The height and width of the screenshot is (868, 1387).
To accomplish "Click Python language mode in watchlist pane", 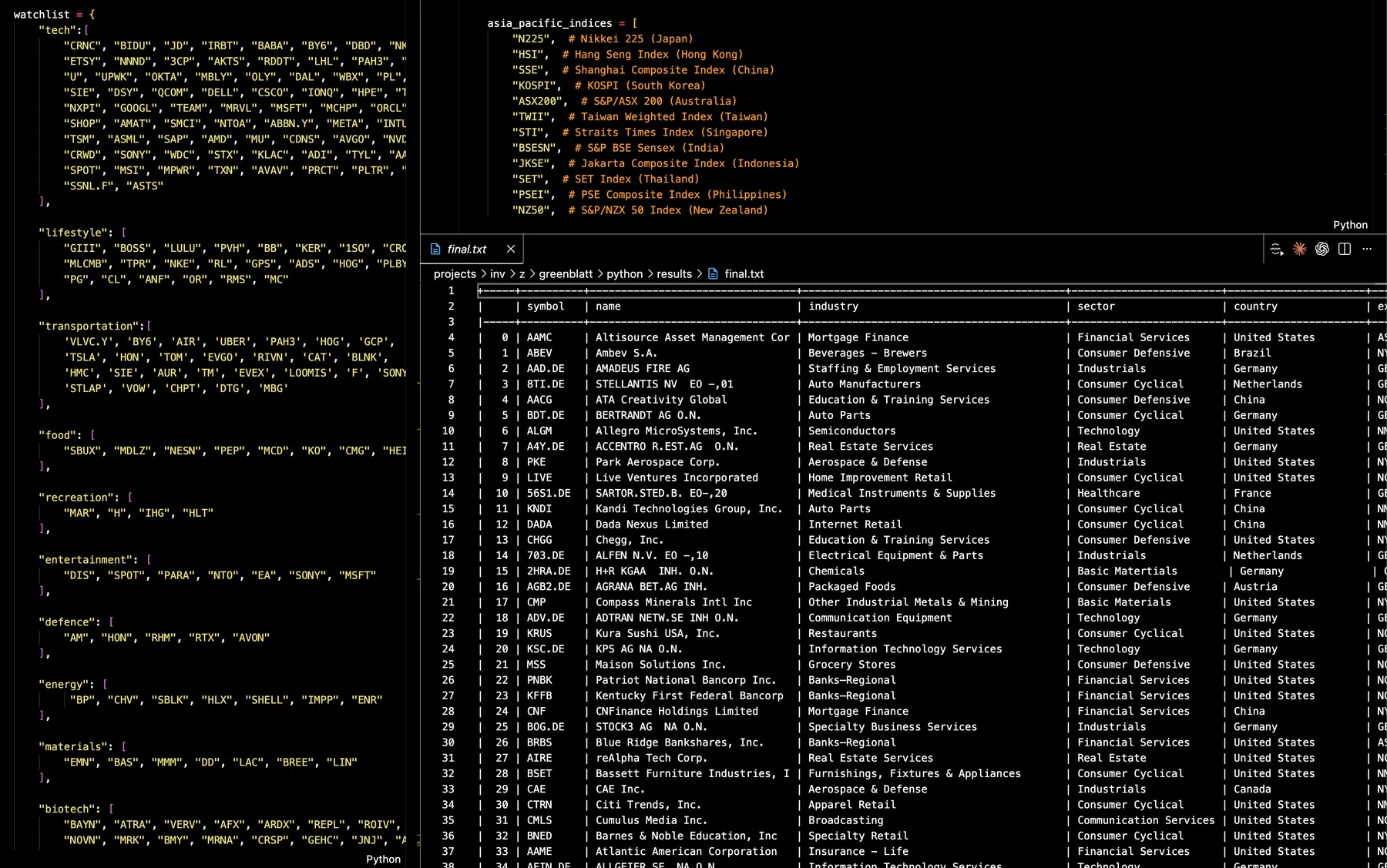I will pos(383,859).
